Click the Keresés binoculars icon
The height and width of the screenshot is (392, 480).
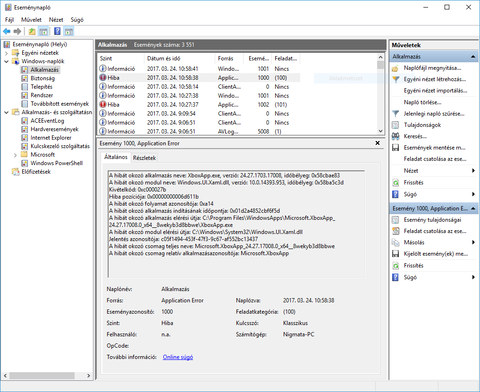pyautogui.click(x=395, y=136)
